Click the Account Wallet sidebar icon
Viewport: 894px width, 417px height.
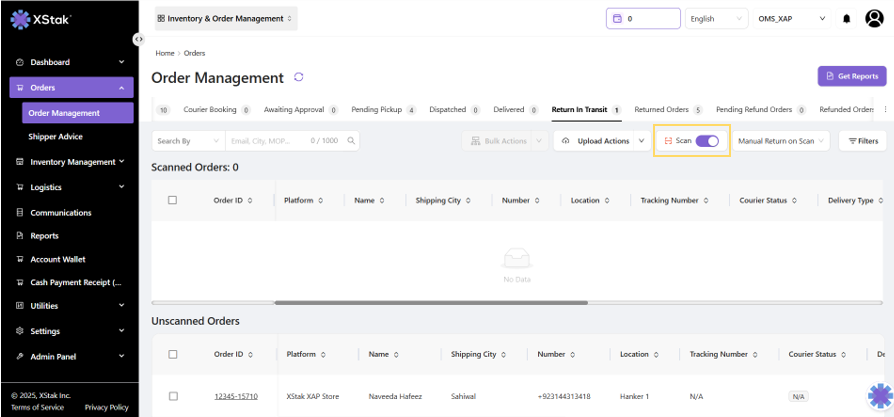(x=20, y=259)
